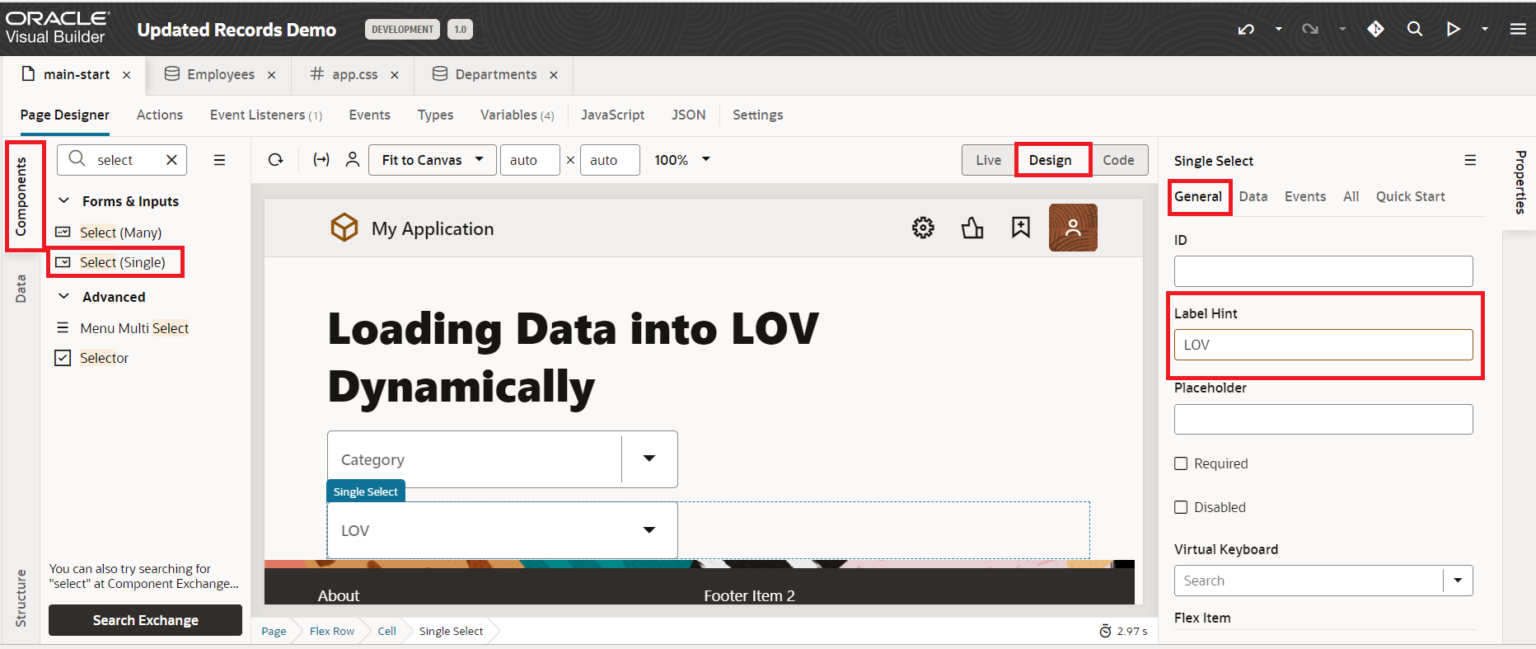Click the thumbs up icon in the app header
The image size is (1536, 649).
[972, 228]
